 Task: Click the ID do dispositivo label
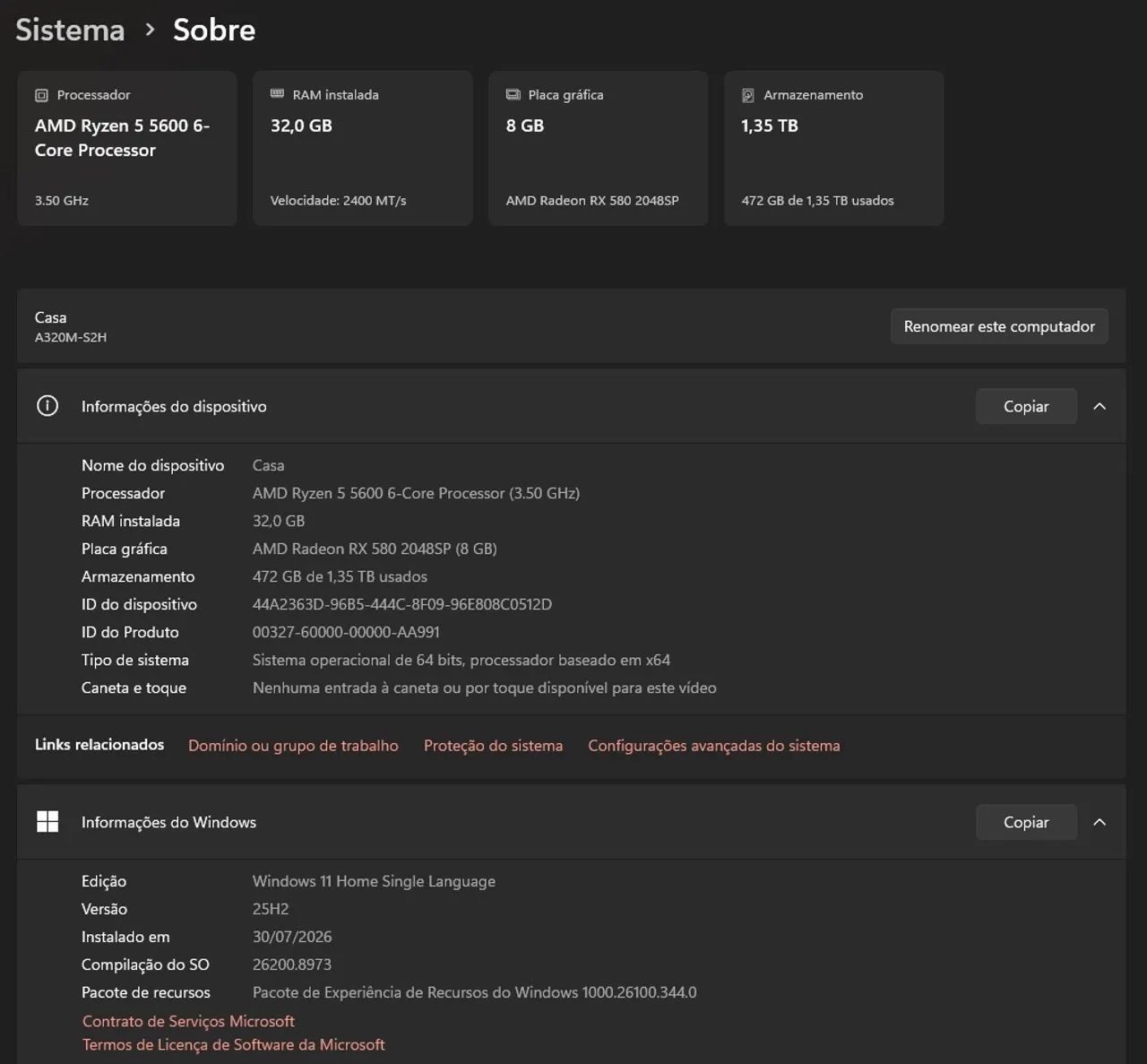coord(139,604)
